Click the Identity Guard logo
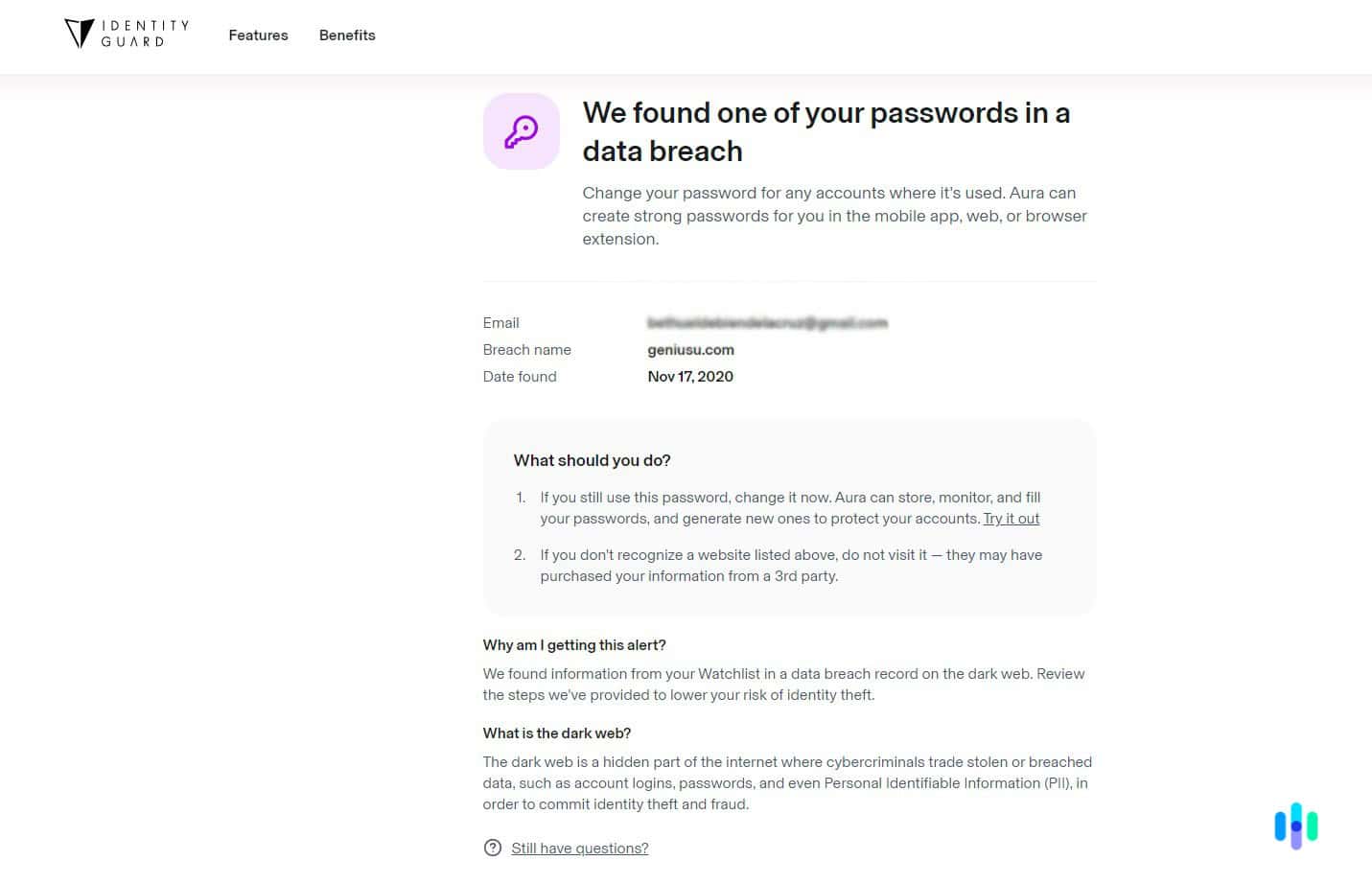Viewport: 1372px width, 884px height. tap(126, 34)
